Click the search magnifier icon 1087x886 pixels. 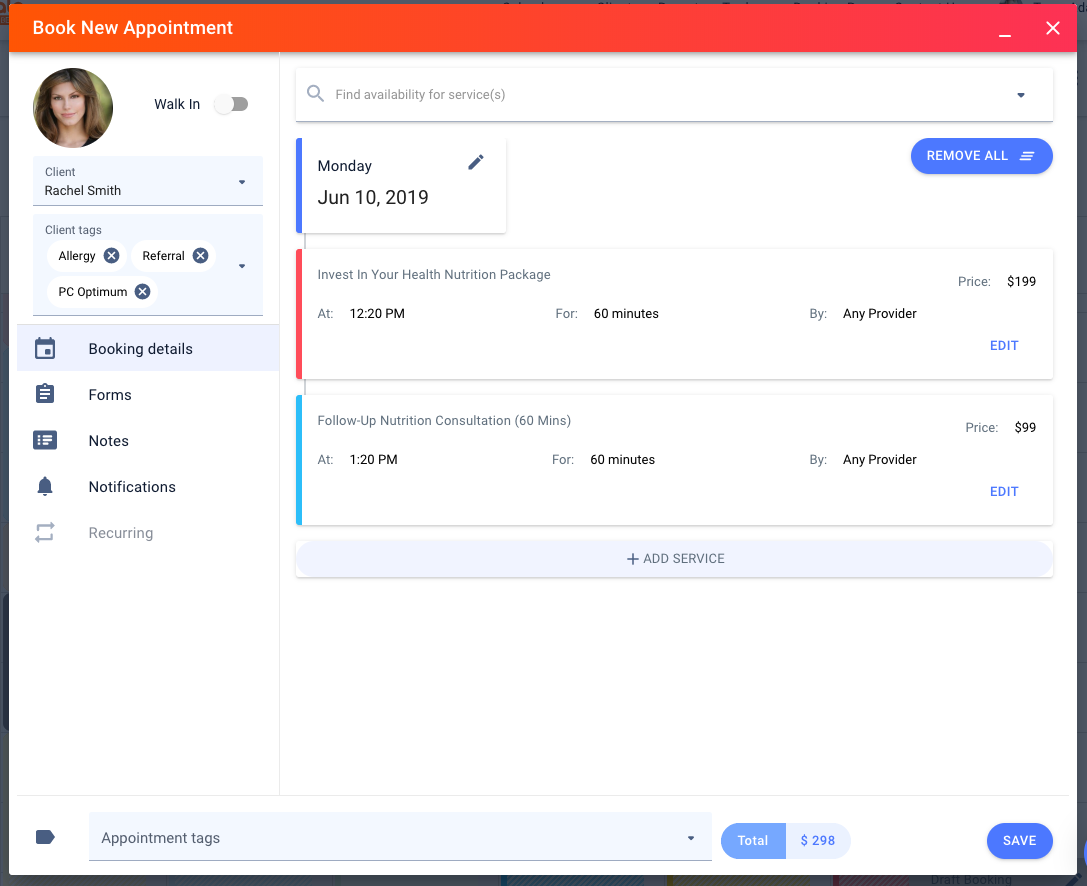pyautogui.click(x=315, y=94)
